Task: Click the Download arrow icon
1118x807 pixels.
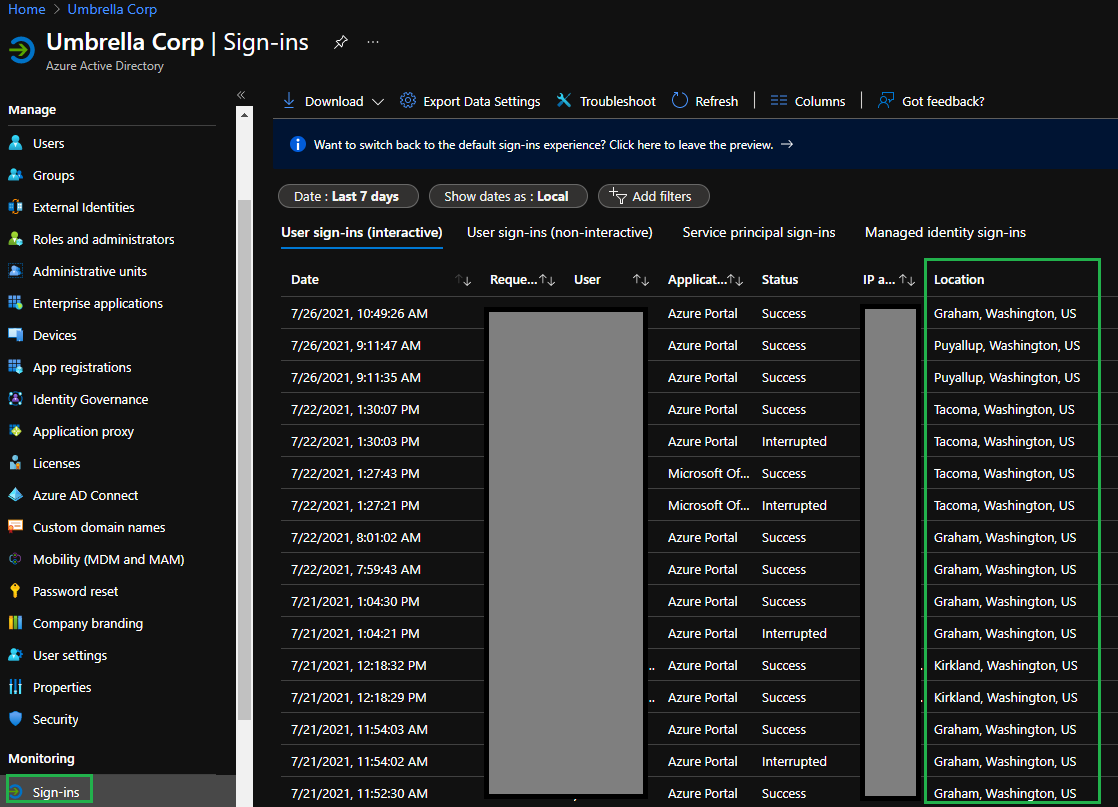Action: (x=289, y=101)
